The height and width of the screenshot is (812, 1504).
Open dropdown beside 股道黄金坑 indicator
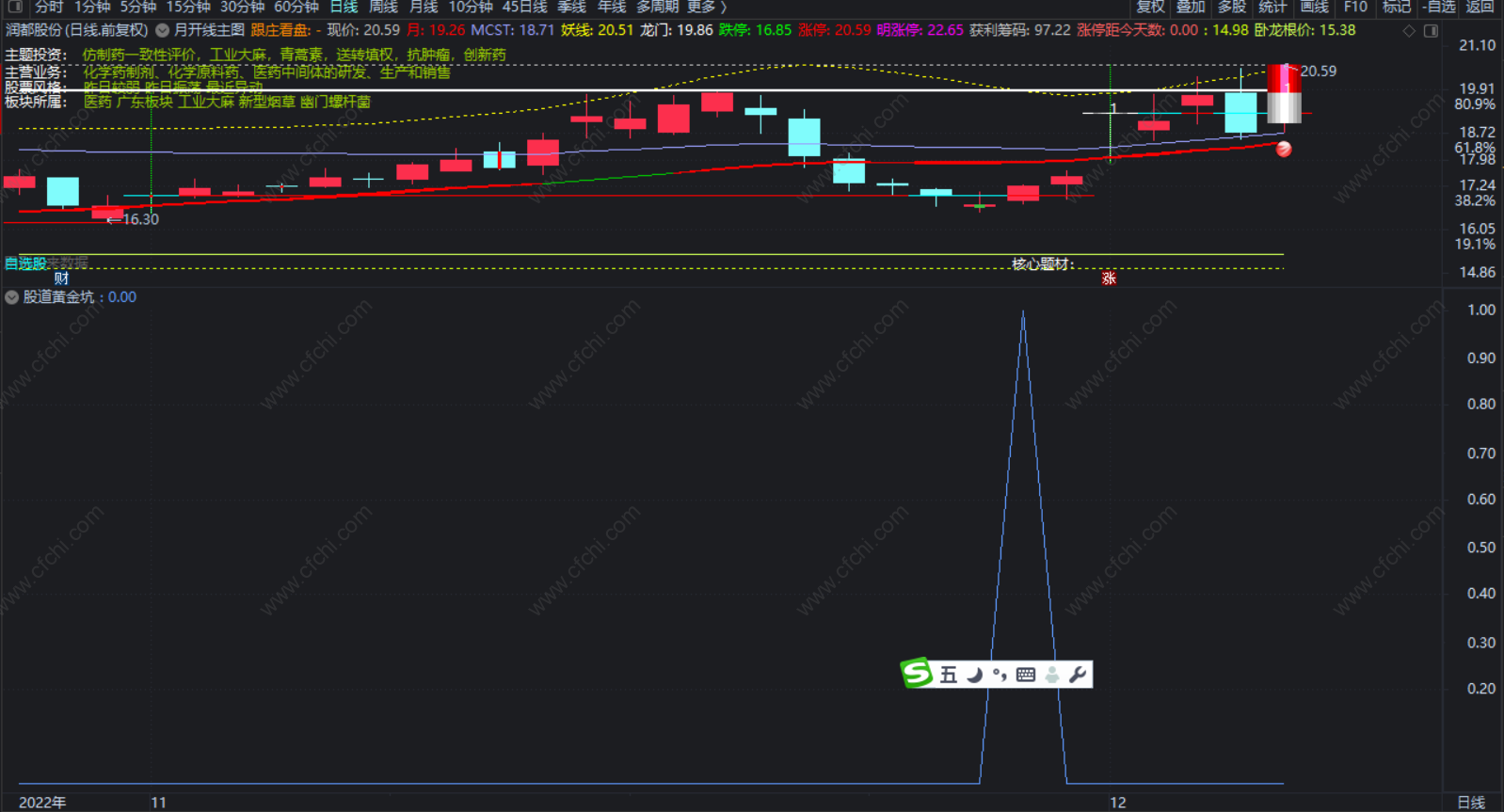tap(11, 297)
